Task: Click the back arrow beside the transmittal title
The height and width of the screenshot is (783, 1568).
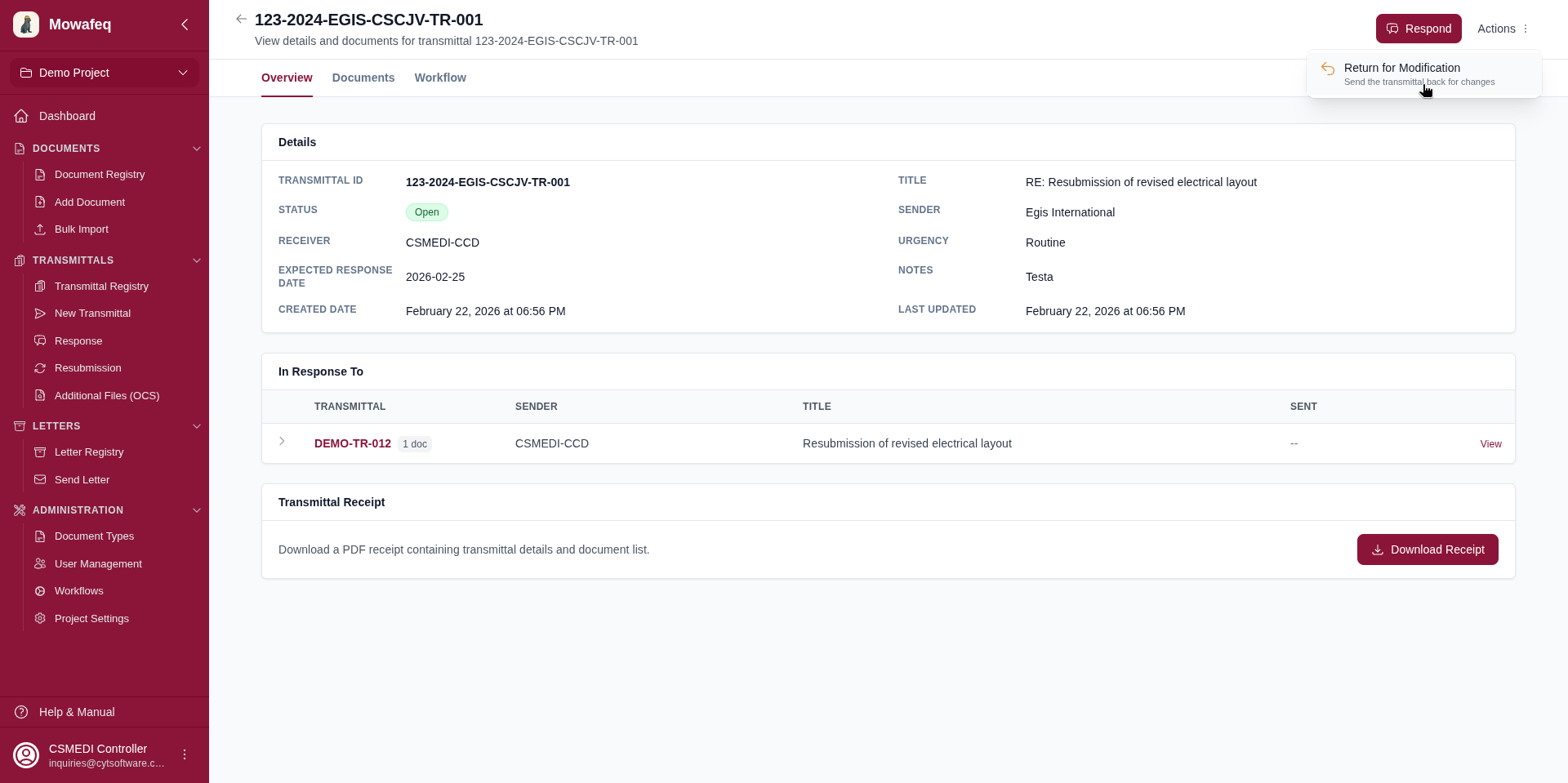Action: pos(241,19)
